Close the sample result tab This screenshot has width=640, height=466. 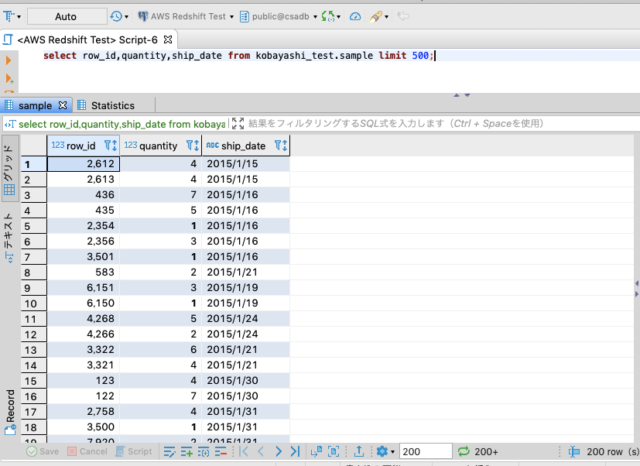pos(62,105)
